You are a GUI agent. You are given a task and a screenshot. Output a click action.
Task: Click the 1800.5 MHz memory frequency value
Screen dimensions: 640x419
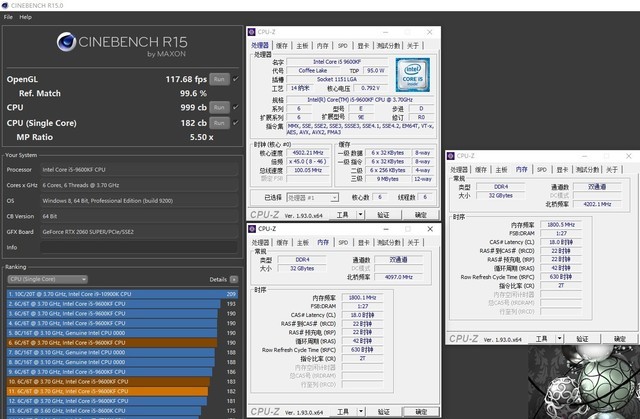coord(561,225)
